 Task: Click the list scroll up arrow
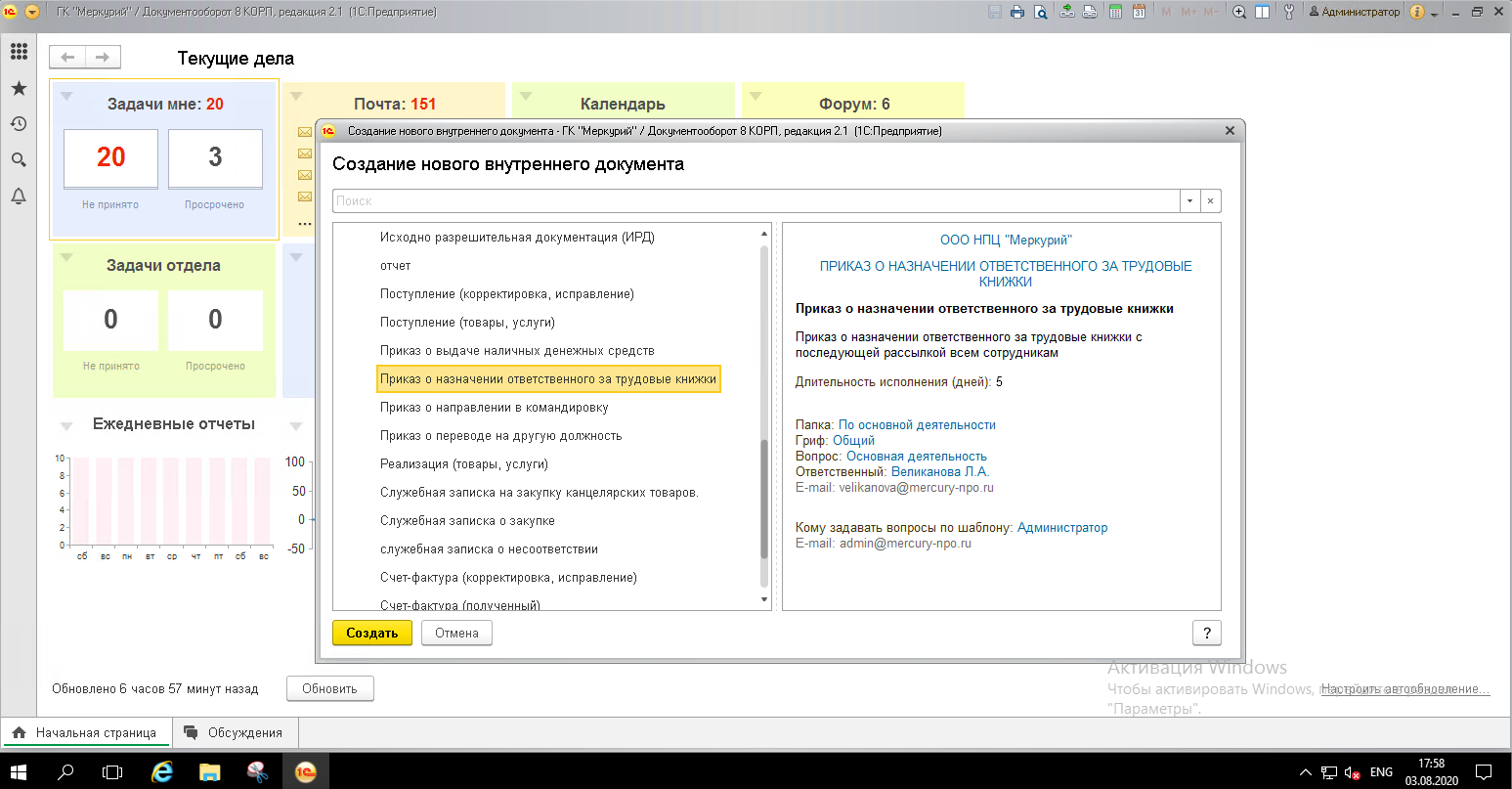pyautogui.click(x=764, y=235)
